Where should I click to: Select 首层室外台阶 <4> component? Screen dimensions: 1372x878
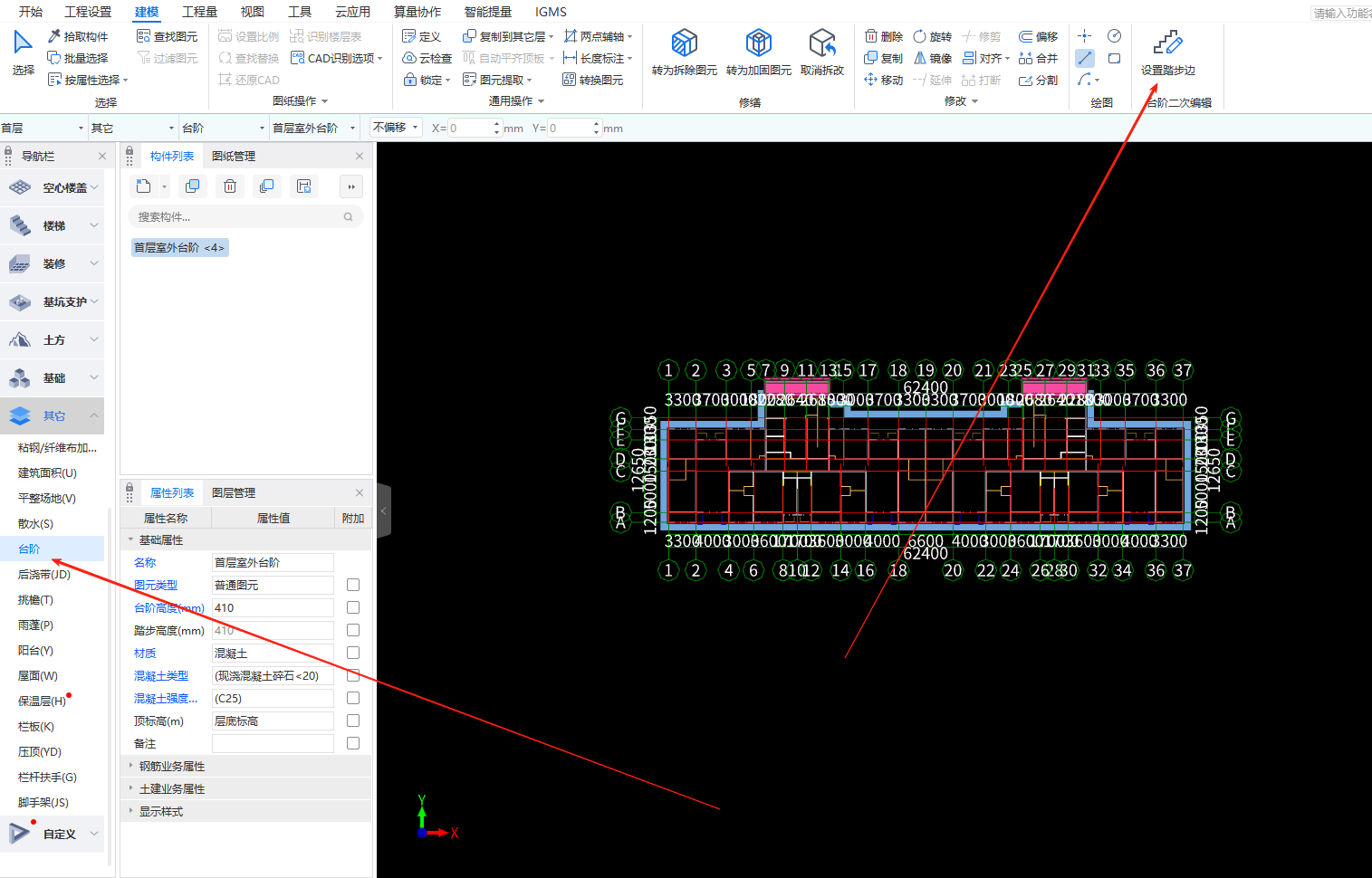point(179,247)
